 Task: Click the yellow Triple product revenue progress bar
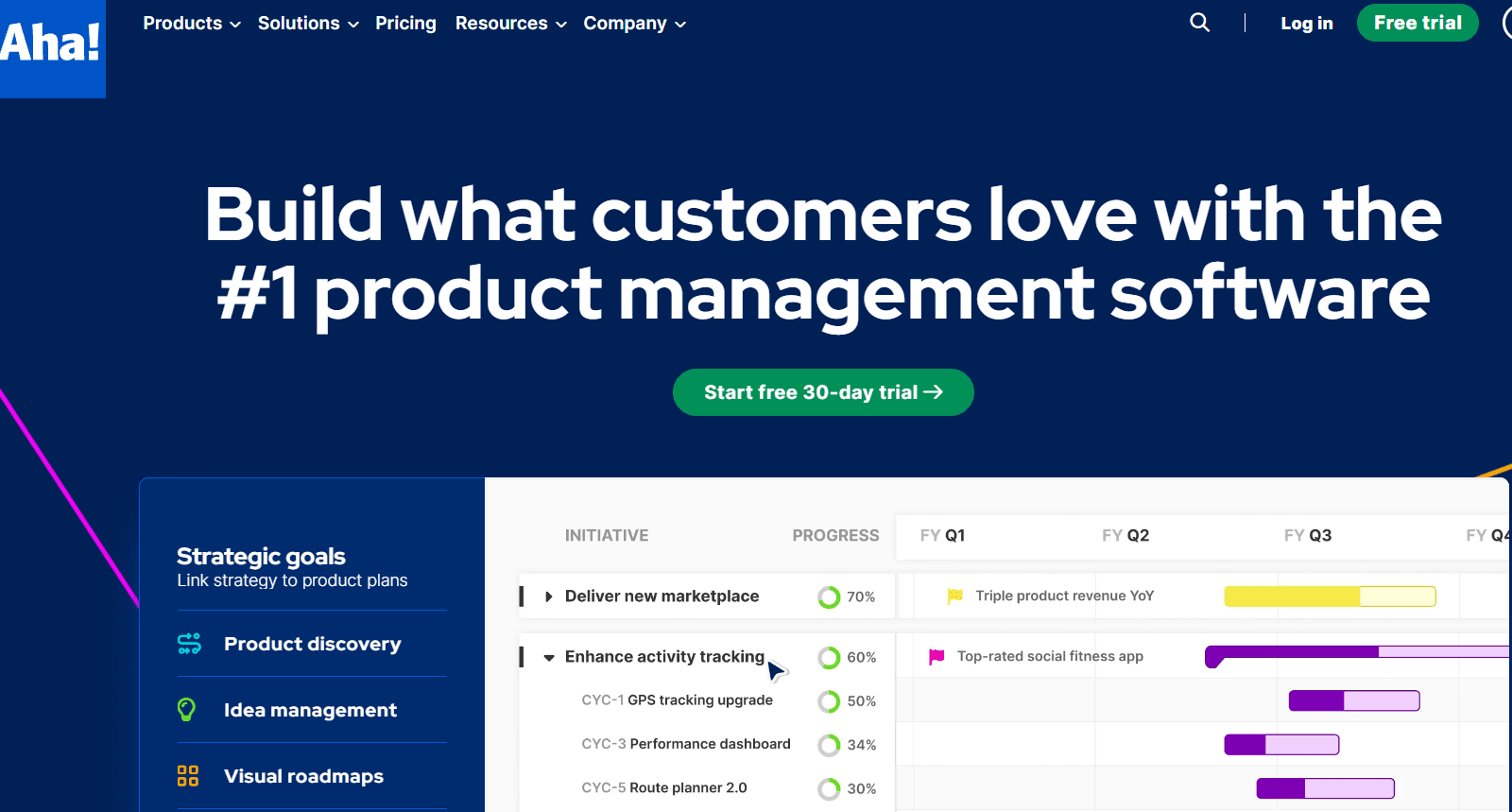pyautogui.click(x=1330, y=596)
